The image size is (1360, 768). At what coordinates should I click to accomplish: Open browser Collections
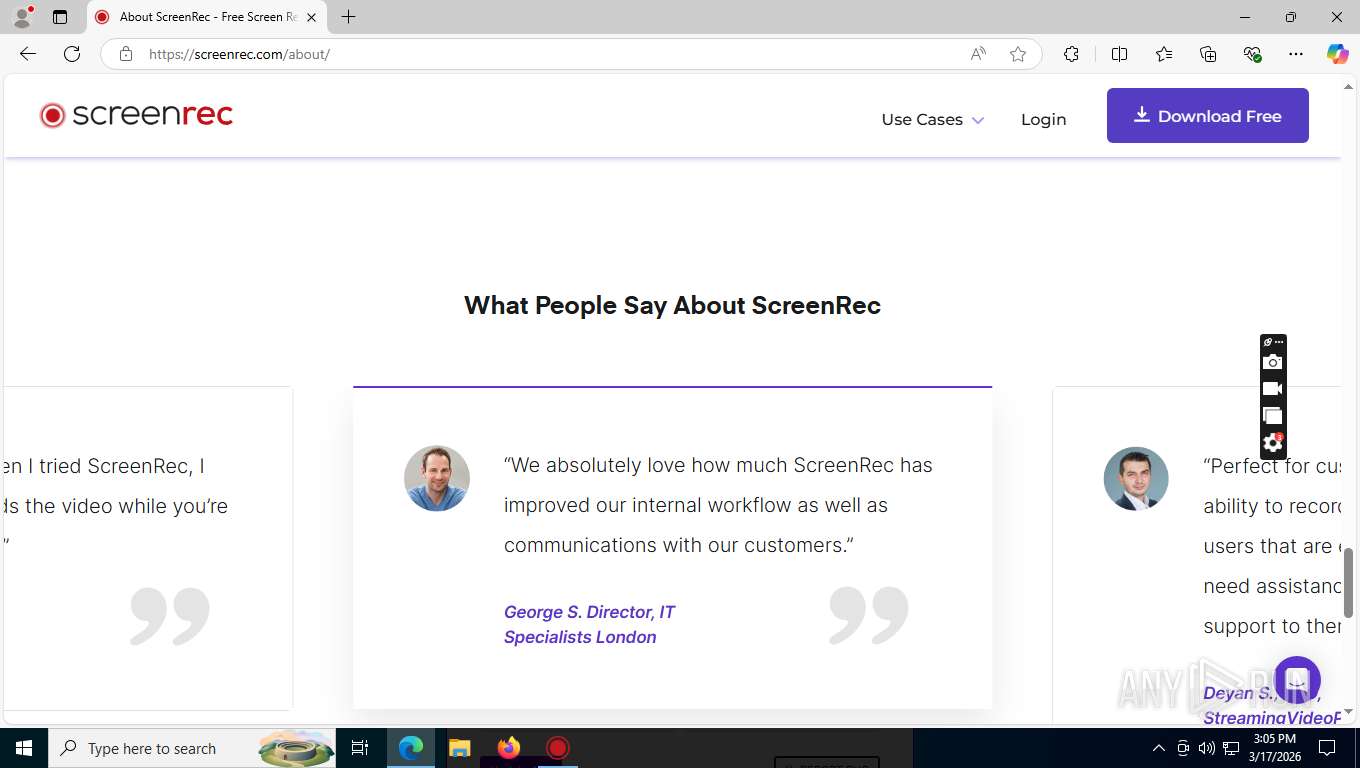1208,54
